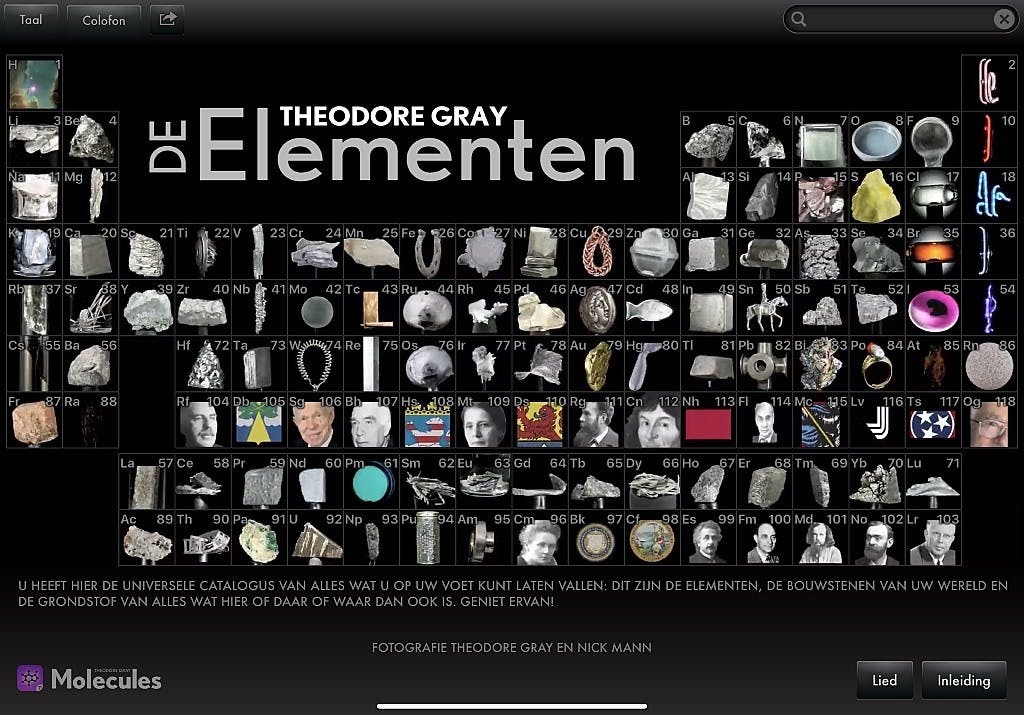Screen dimensions: 1024x715
Task: Open the Mercury (Hg 80) tile
Action: point(652,364)
